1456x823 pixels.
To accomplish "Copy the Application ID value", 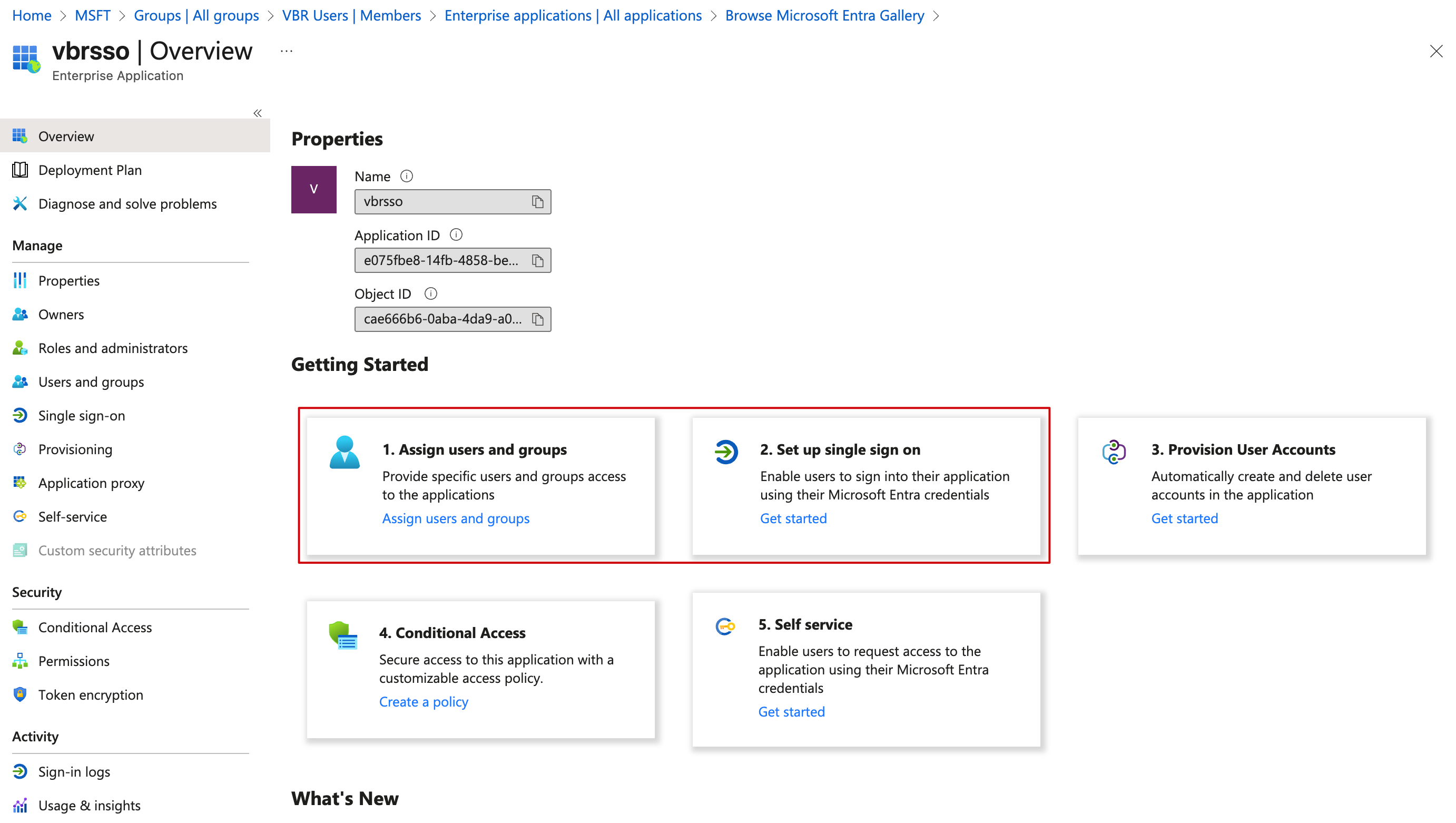I will click(537, 261).
